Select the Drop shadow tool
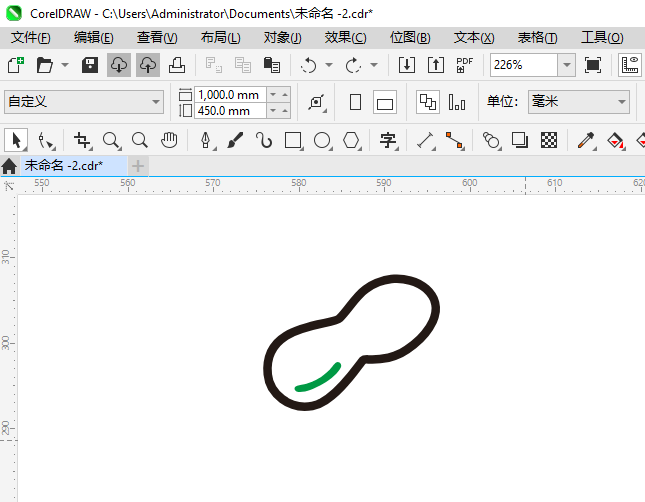Viewport: 645px width, 502px height. pos(520,141)
